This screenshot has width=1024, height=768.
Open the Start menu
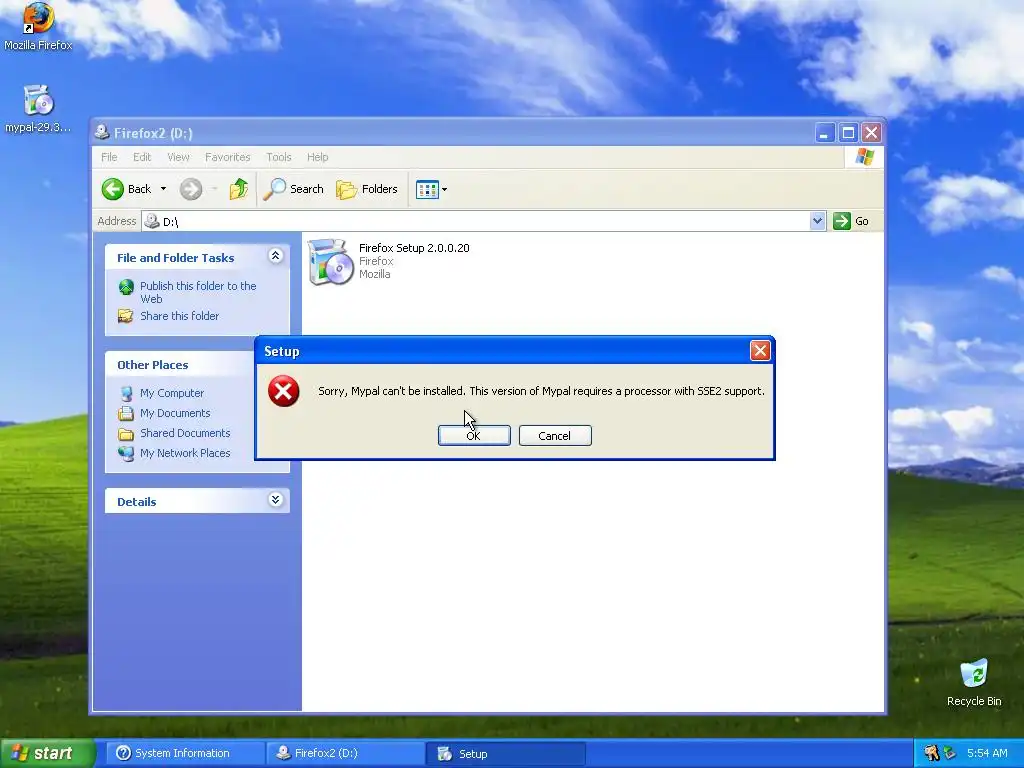(x=47, y=753)
